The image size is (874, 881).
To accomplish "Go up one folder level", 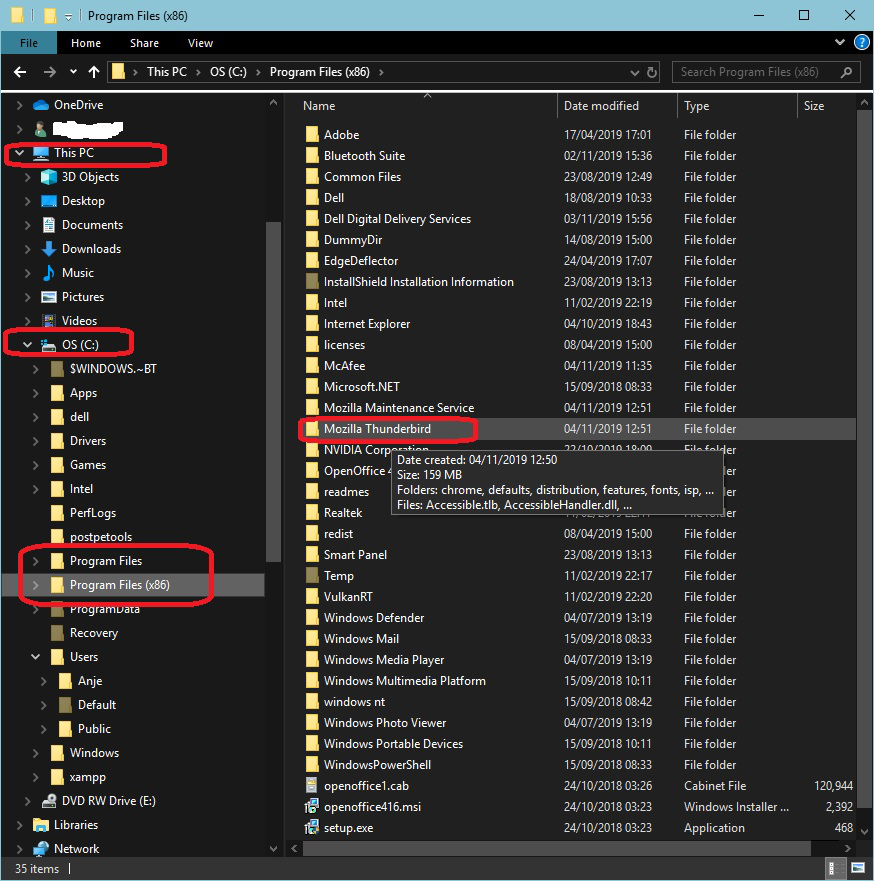I will (x=94, y=72).
